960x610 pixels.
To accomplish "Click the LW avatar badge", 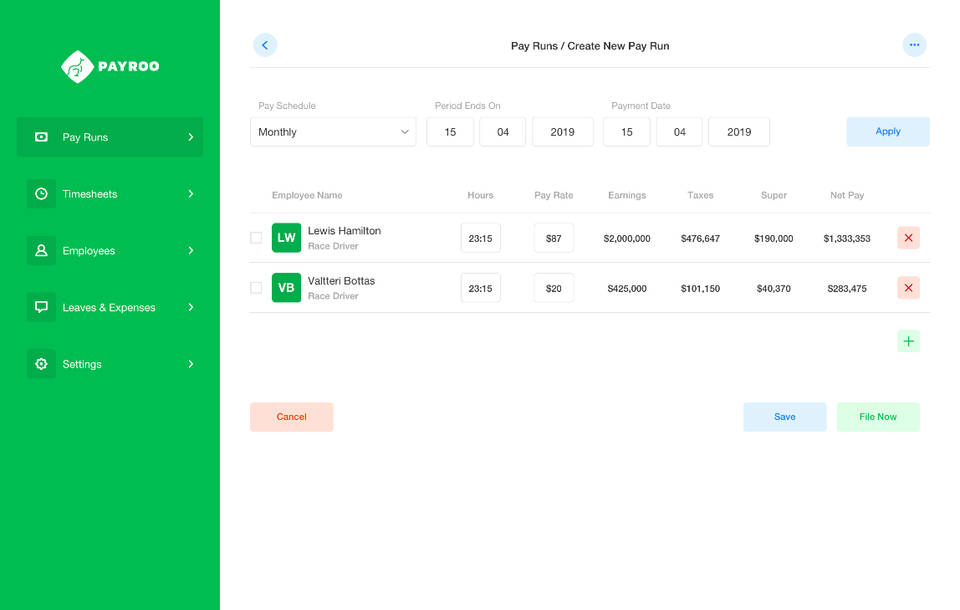I will [x=287, y=238].
